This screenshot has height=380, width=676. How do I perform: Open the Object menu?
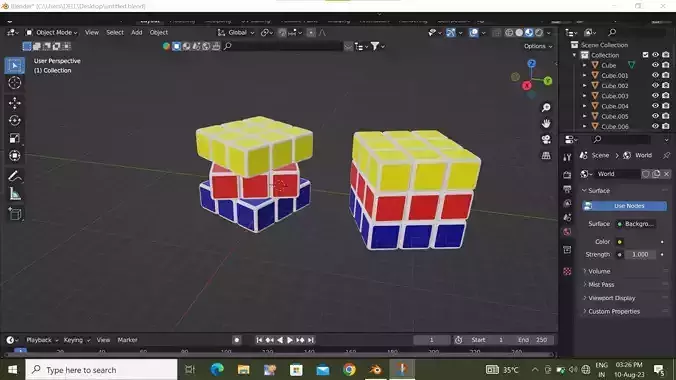coord(159,32)
